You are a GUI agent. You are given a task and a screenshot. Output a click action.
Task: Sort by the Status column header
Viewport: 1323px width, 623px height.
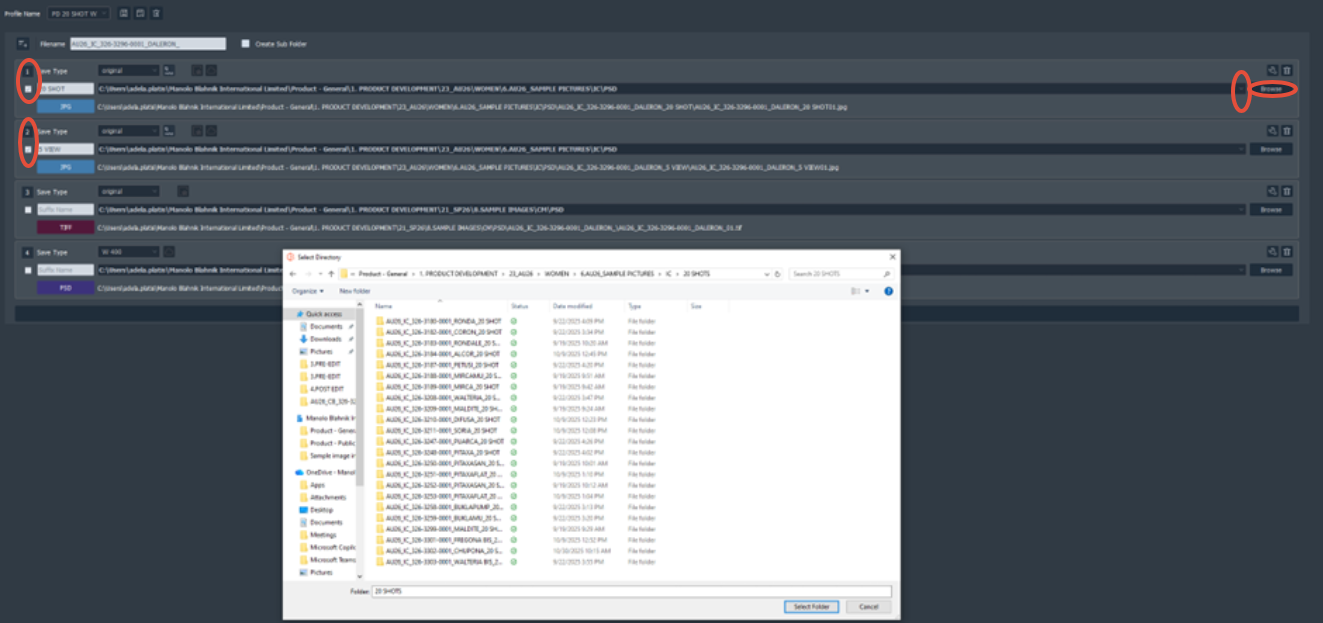(519, 306)
